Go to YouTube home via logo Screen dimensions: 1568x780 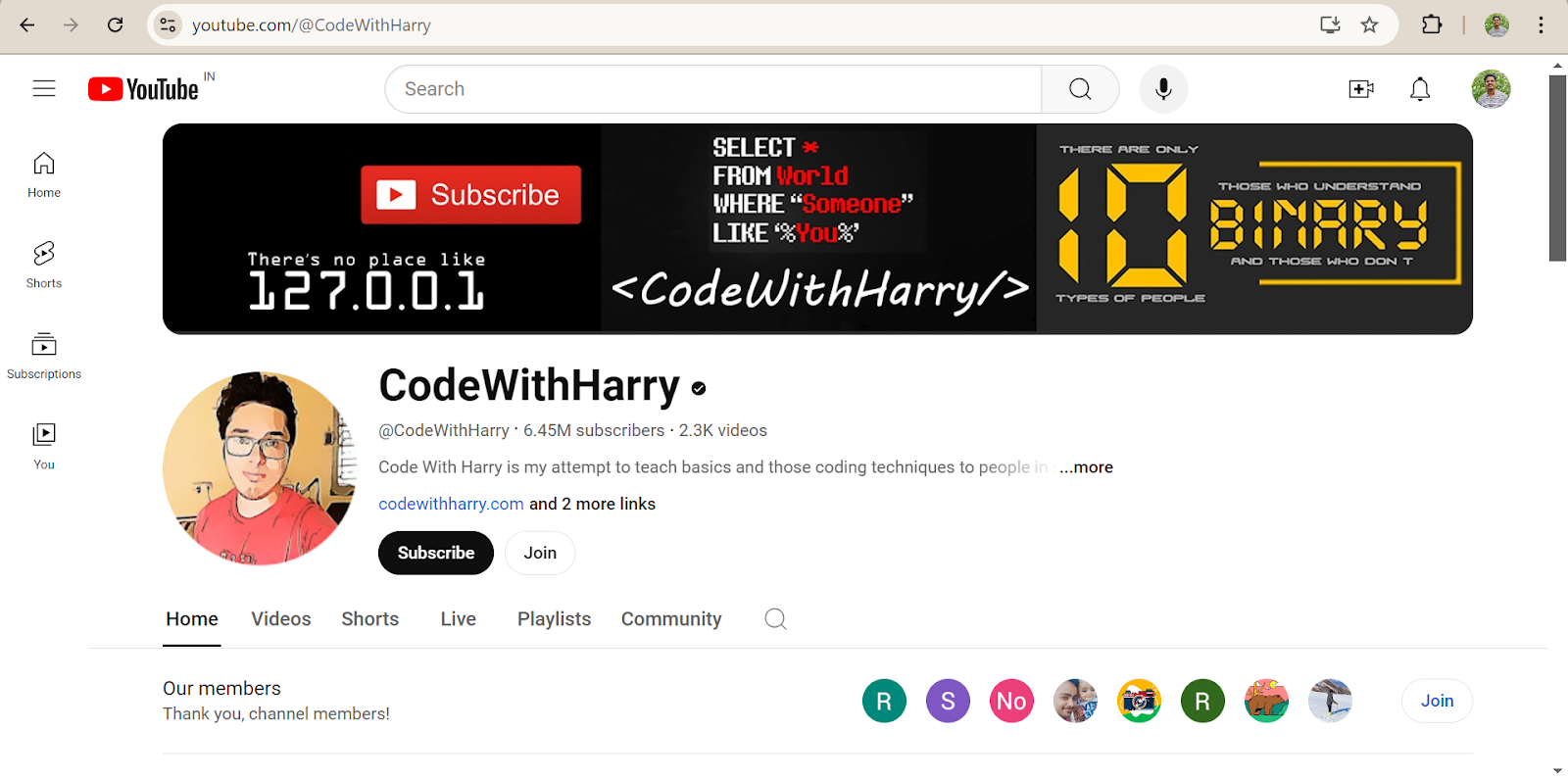coord(144,89)
